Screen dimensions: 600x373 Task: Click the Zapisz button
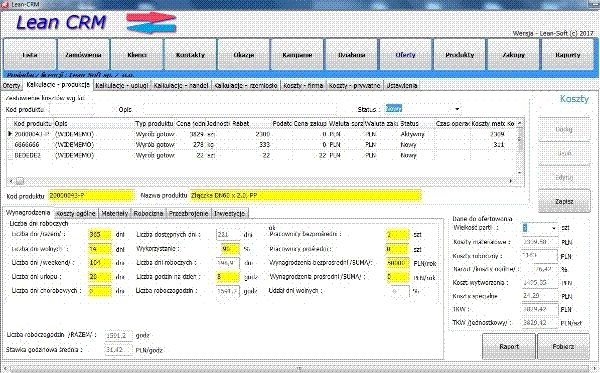pos(564,201)
